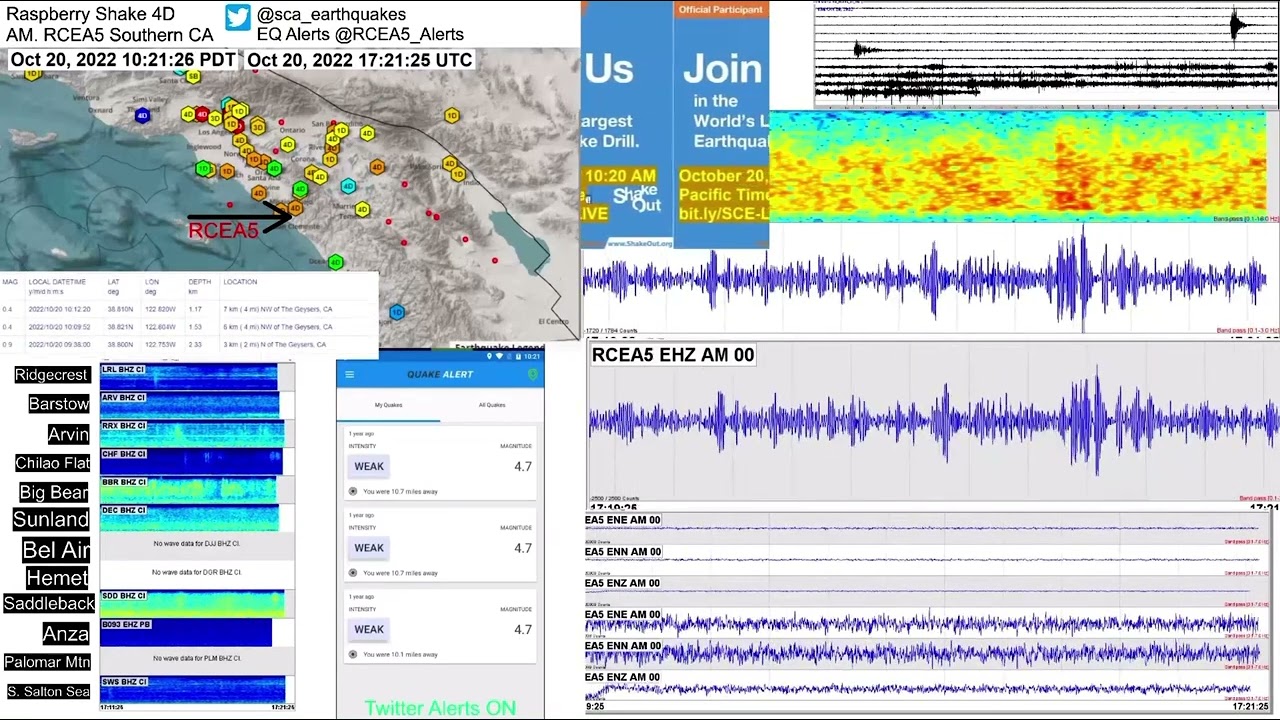Open the bit.ly/SCE-L link on the banner
This screenshot has width=1280, height=720.
coord(724,214)
